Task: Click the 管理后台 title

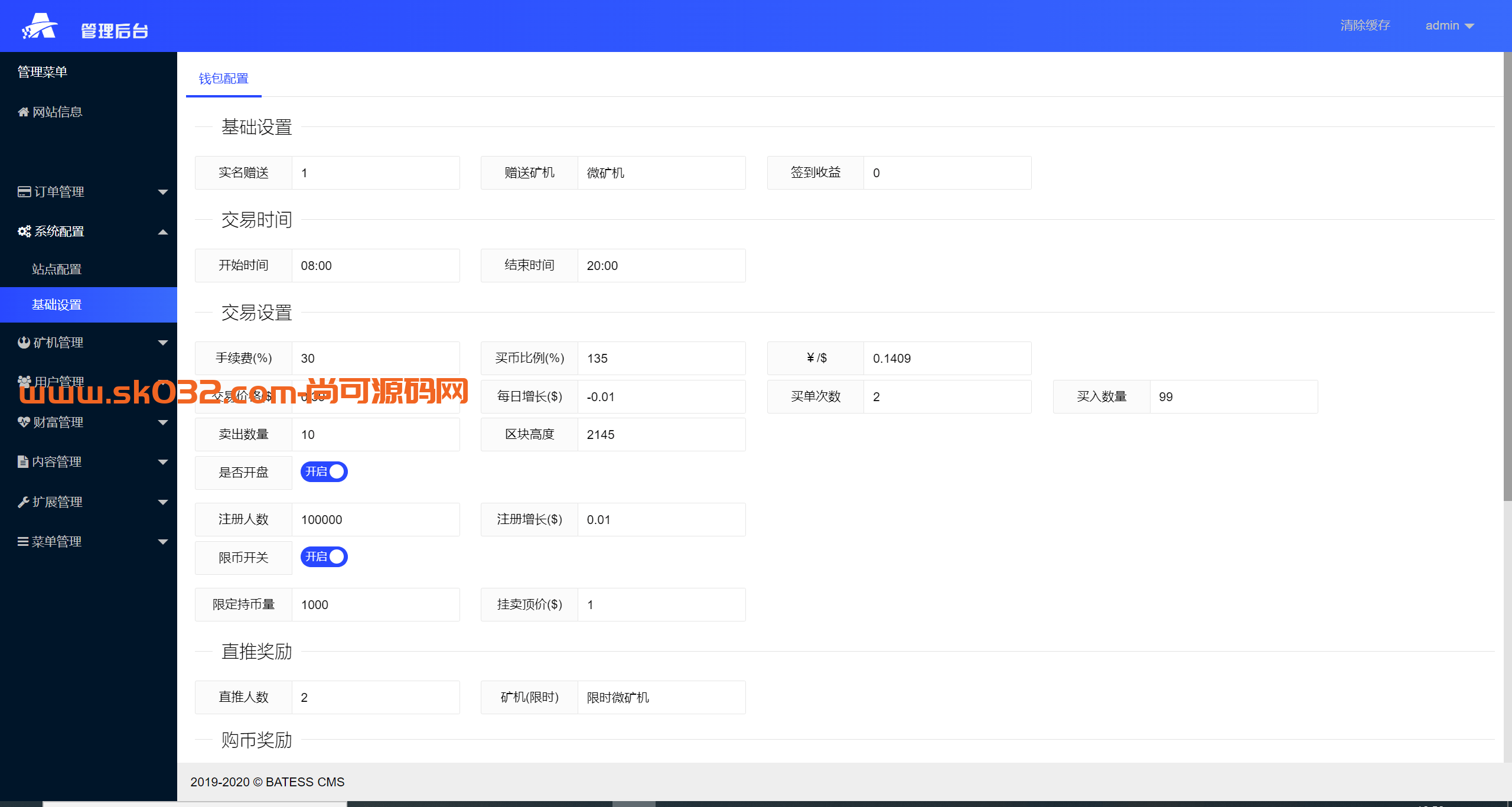Action: 115,31
